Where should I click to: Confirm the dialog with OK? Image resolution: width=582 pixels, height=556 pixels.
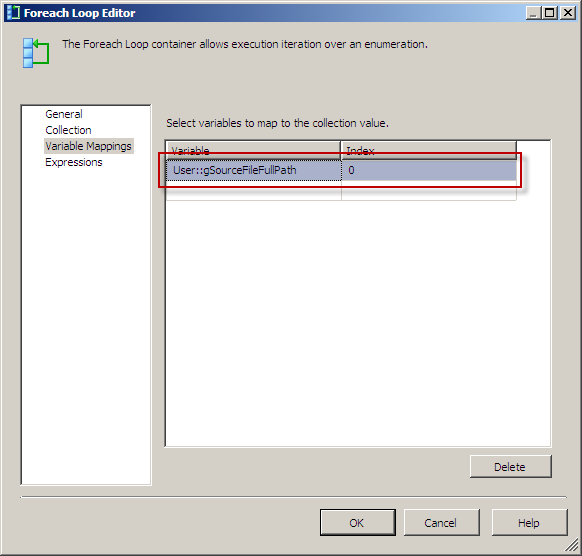point(358,523)
